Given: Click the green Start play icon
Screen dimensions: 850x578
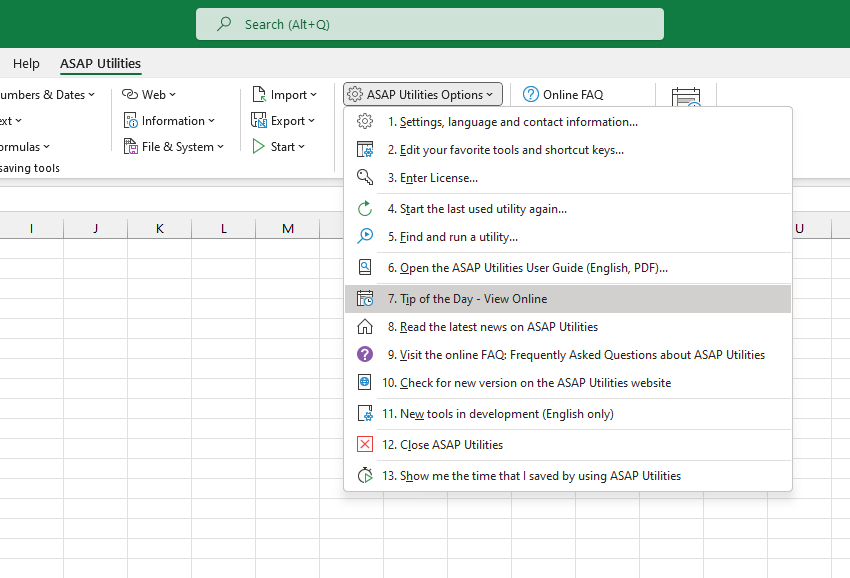Looking at the screenshot, I should coord(259,146).
